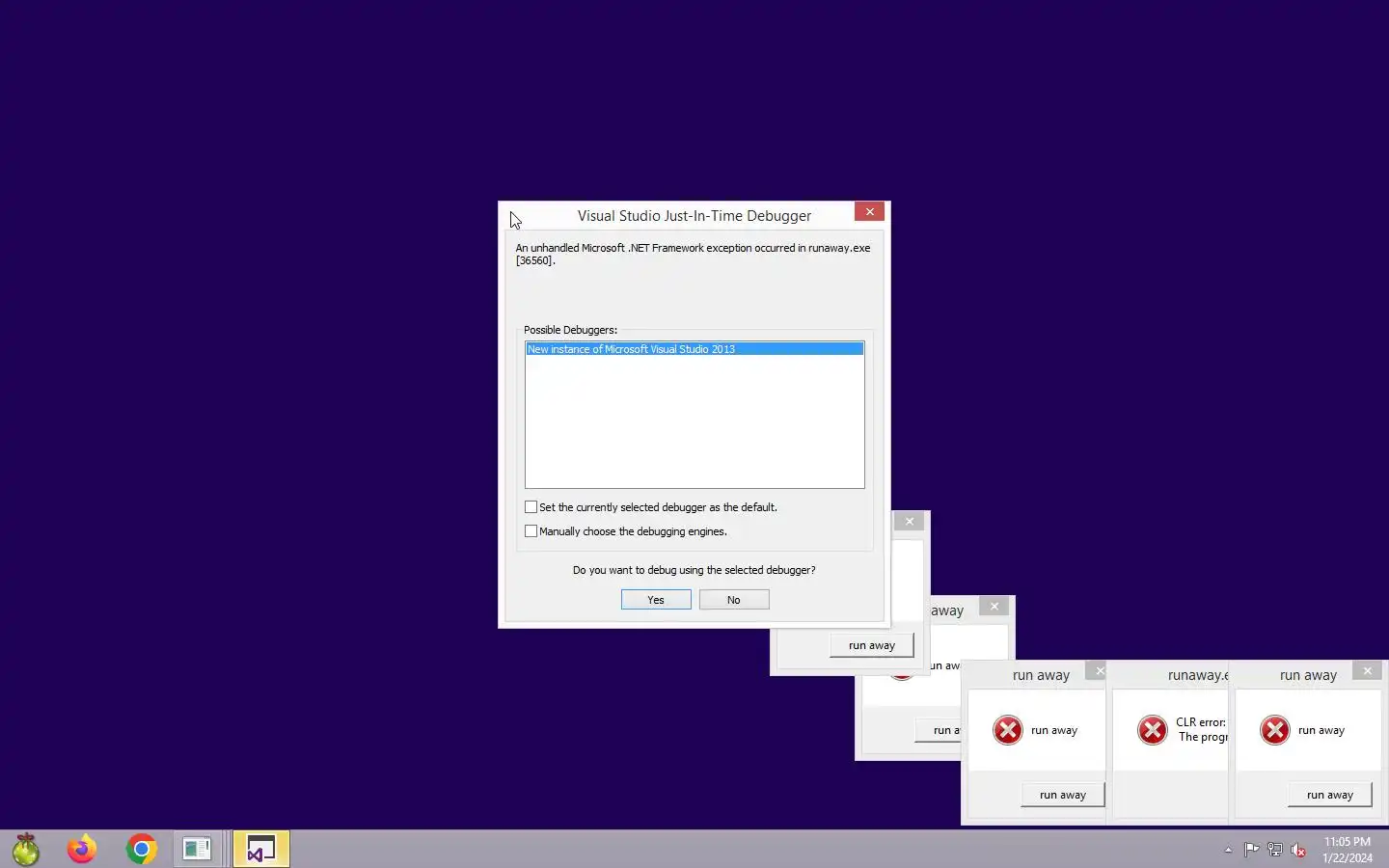The image size is (1389, 868).
Task: Launch Firefox from the taskbar
Action: (82, 849)
